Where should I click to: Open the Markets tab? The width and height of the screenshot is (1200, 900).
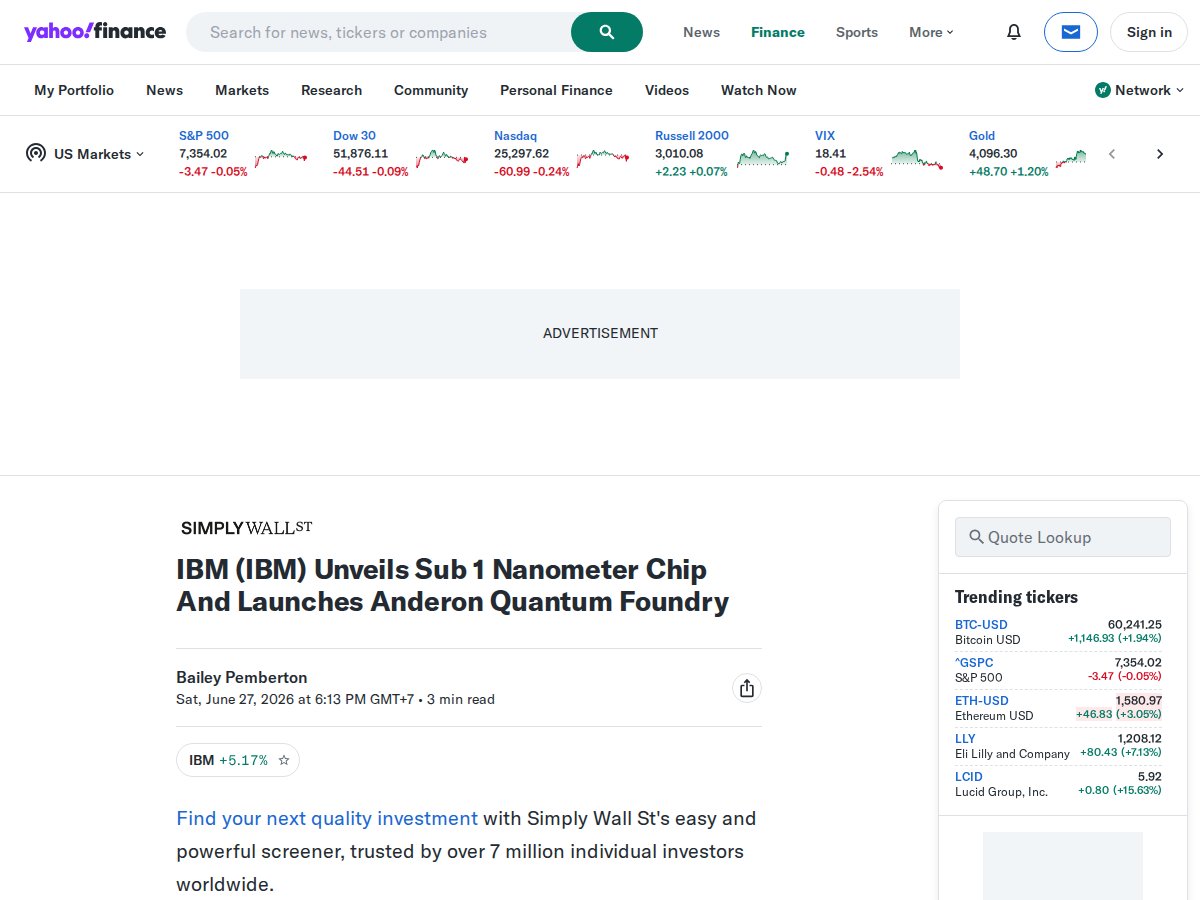coord(242,90)
